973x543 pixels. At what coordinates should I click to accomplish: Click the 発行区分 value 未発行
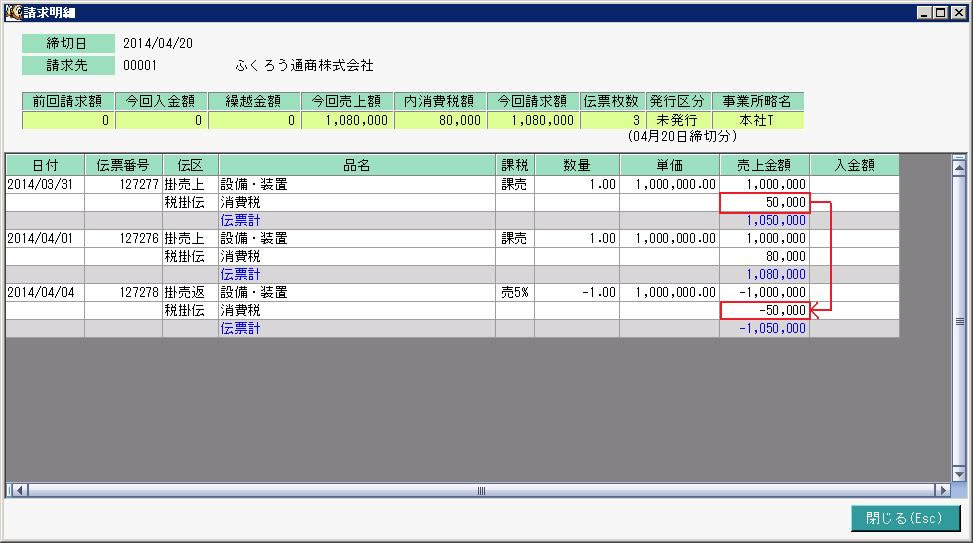tap(678, 120)
